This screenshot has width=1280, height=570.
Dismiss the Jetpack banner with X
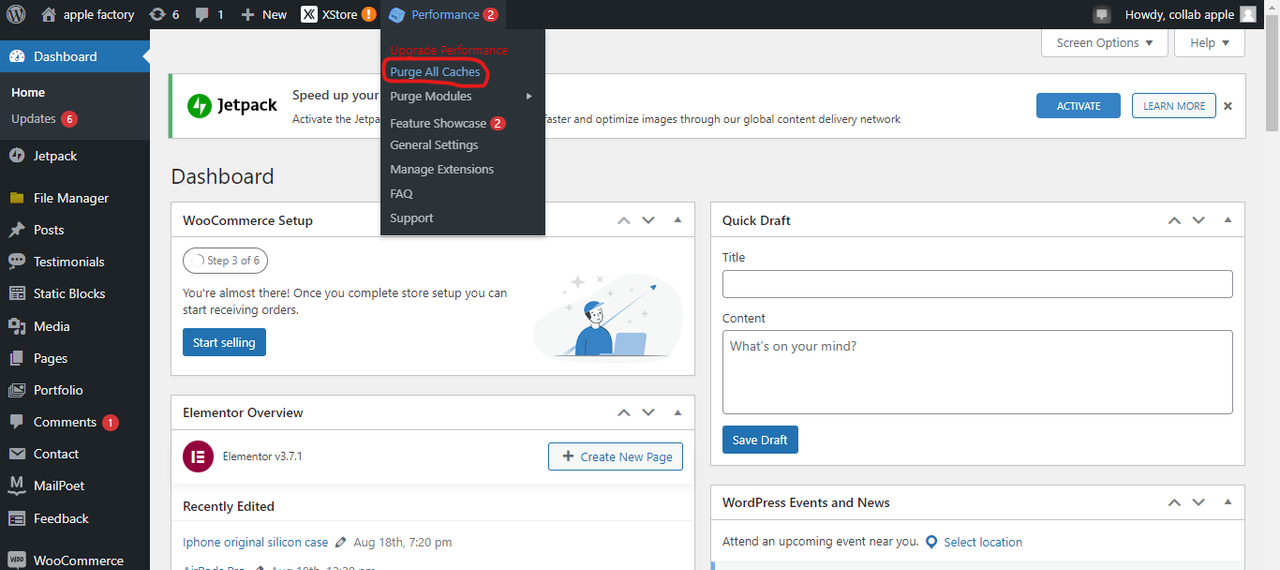(1228, 105)
